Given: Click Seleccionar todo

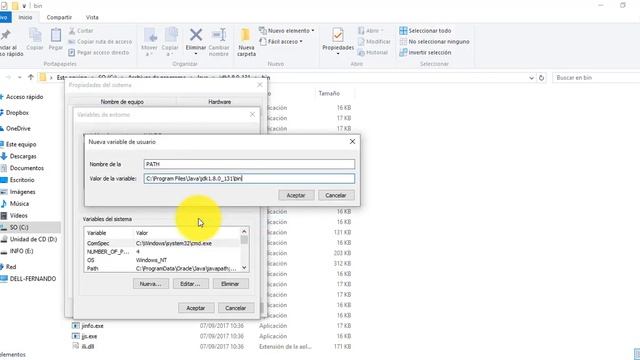Looking at the screenshot, I should [x=425, y=31].
